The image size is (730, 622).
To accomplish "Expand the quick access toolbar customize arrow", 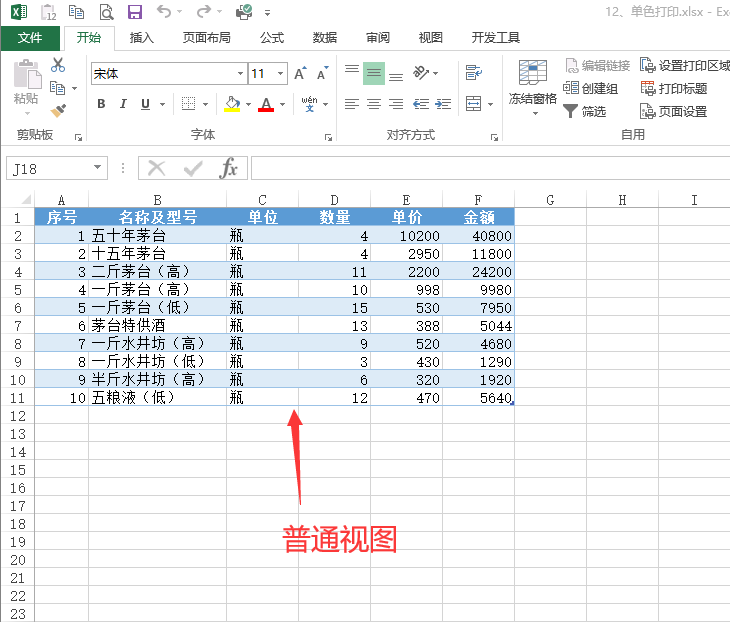I will pyautogui.click(x=267, y=13).
